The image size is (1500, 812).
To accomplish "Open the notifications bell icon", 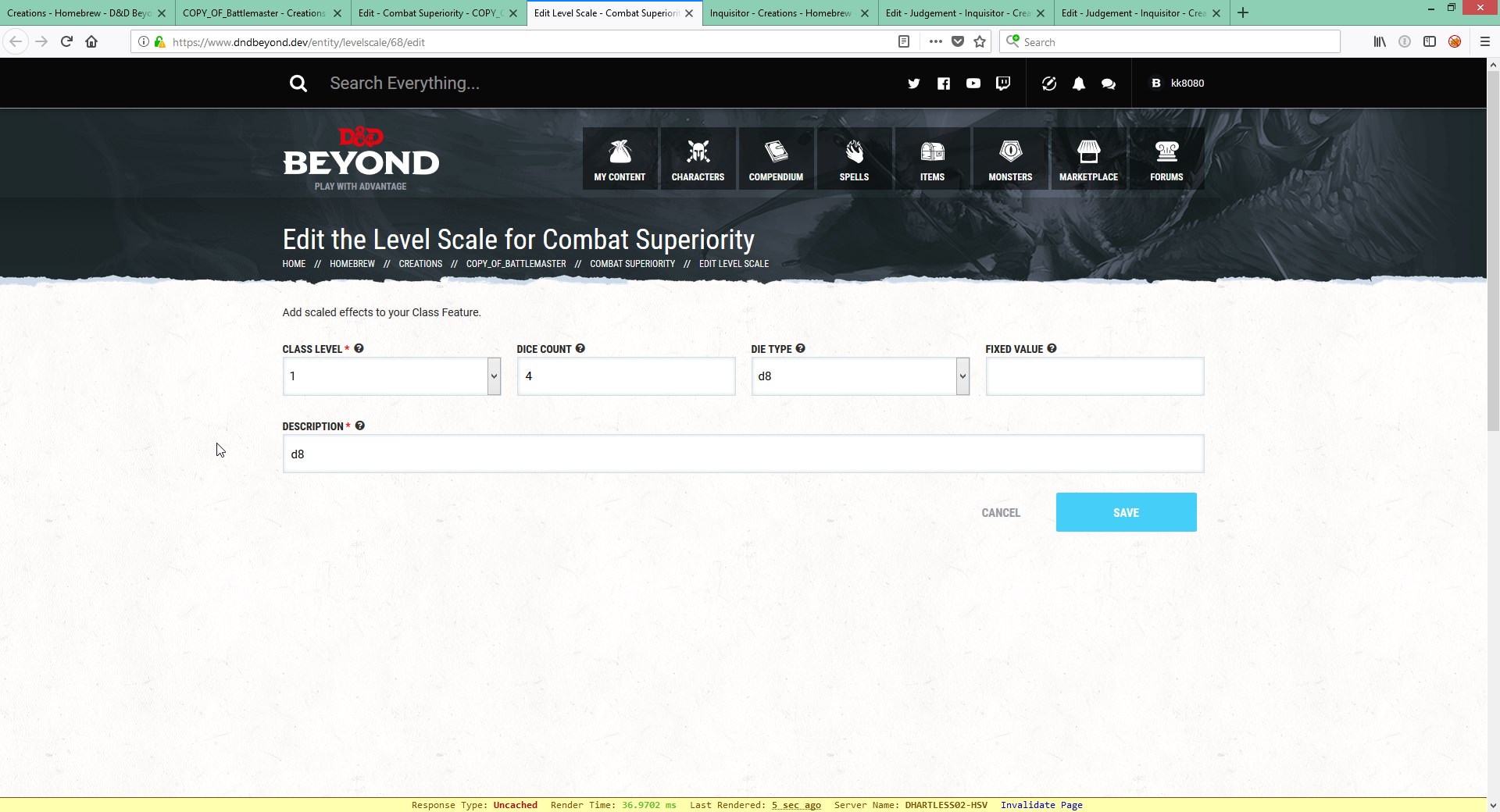I will pyautogui.click(x=1079, y=84).
